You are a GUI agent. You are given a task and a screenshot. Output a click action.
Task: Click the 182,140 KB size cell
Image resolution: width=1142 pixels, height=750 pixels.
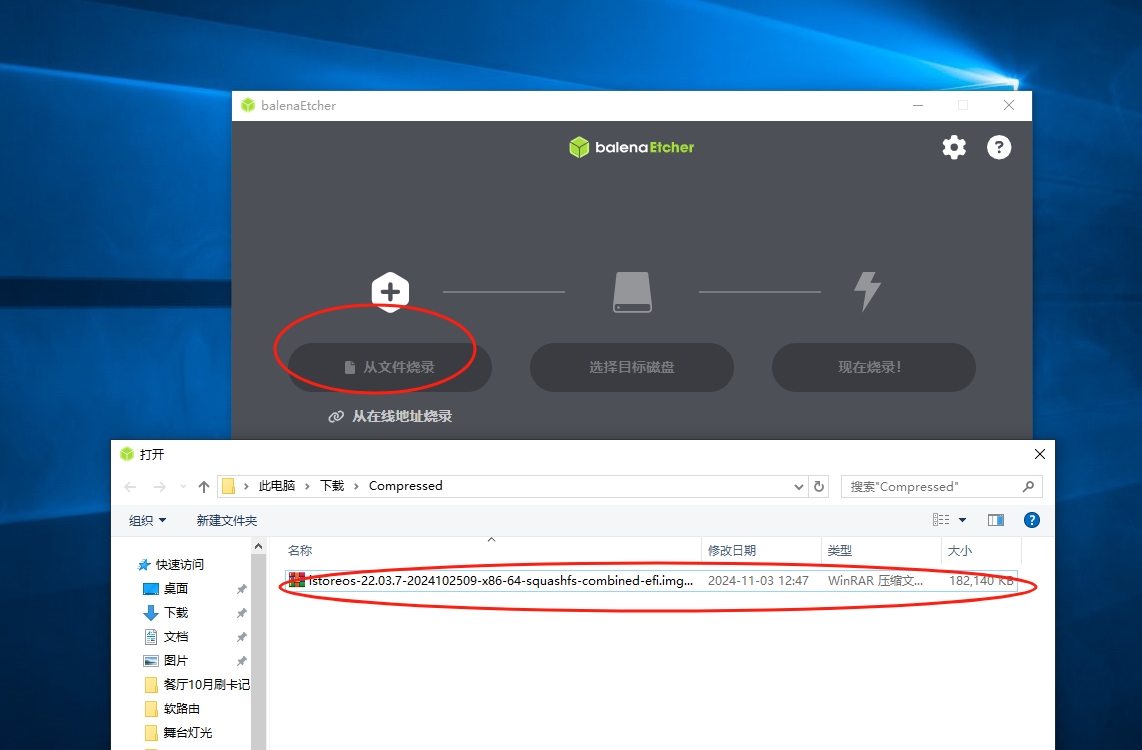980,581
